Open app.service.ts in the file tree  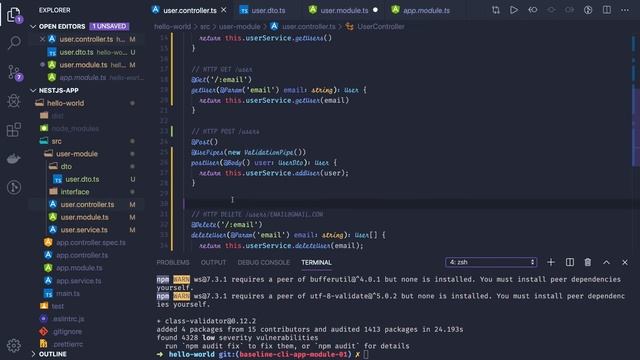pyautogui.click(x=78, y=281)
